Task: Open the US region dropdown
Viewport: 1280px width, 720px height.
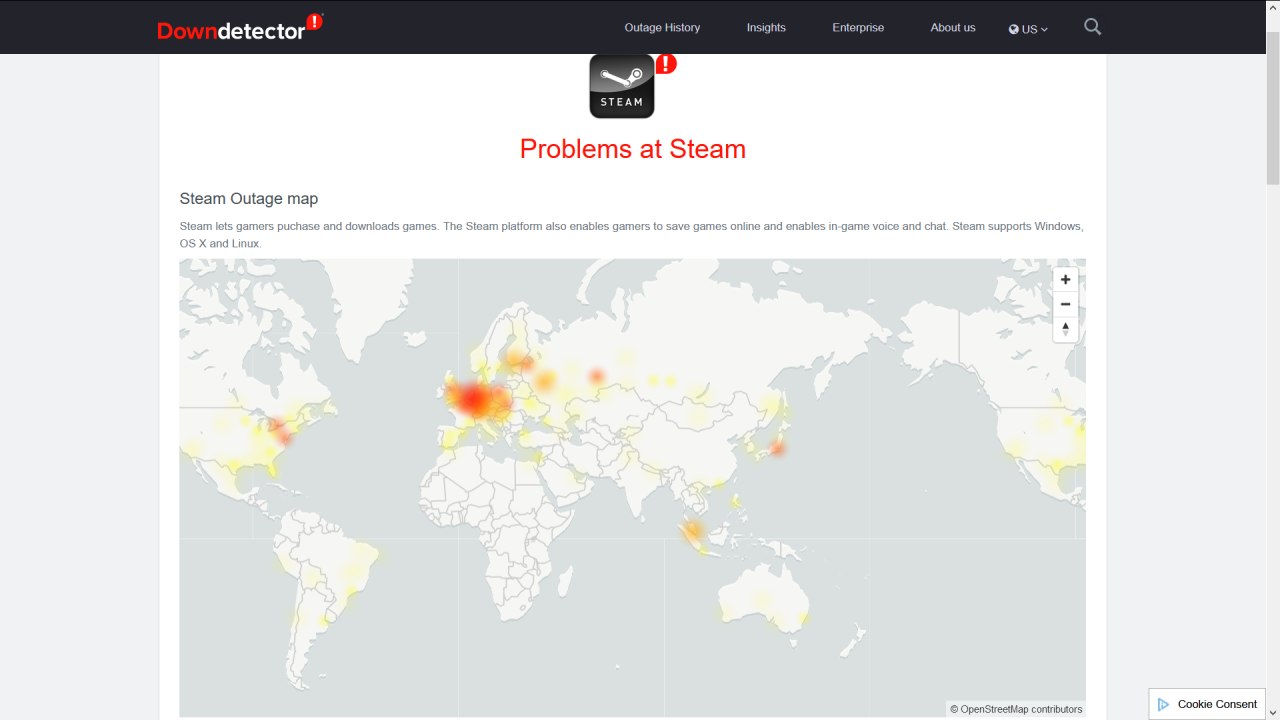Action: (1028, 29)
